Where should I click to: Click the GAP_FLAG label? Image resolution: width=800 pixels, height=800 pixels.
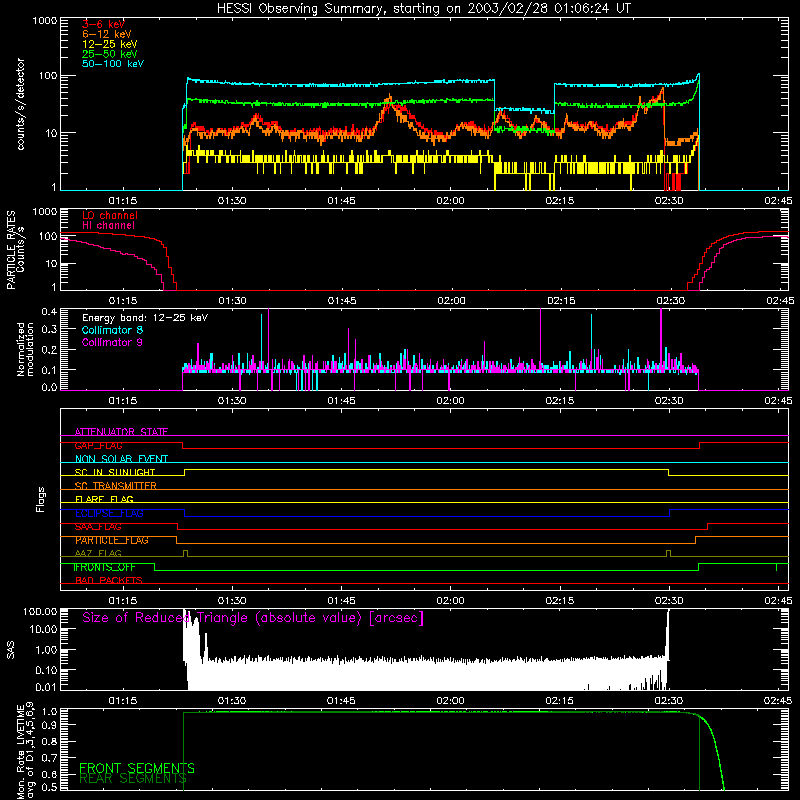click(x=98, y=445)
